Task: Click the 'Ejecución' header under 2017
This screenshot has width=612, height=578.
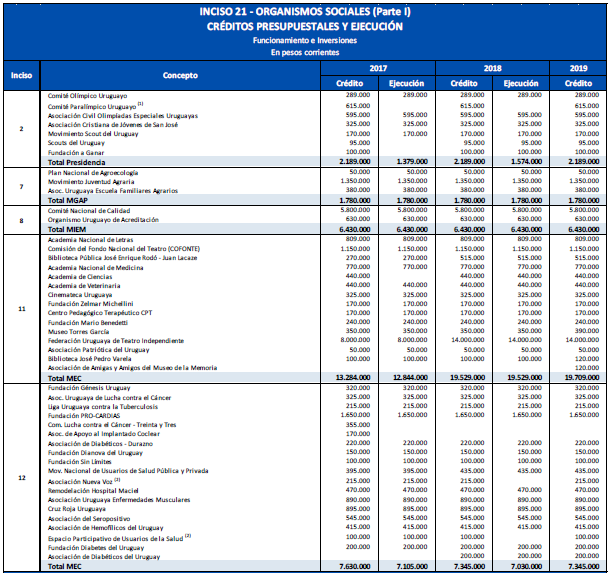Action: pyautogui.click(x=406, y=83)
